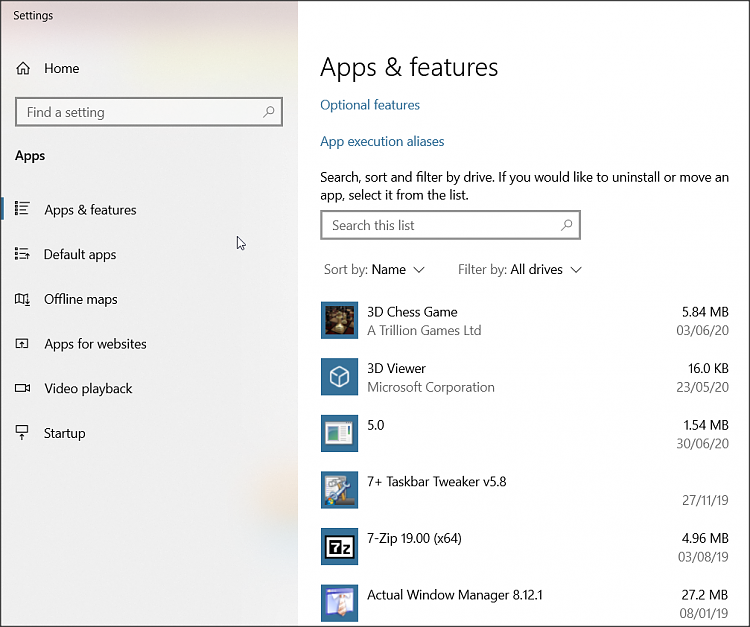The height and width of the screenshot is (627, 750).
Task: Click the icon of the 5.0 app
Action: (x=339, y=433)
